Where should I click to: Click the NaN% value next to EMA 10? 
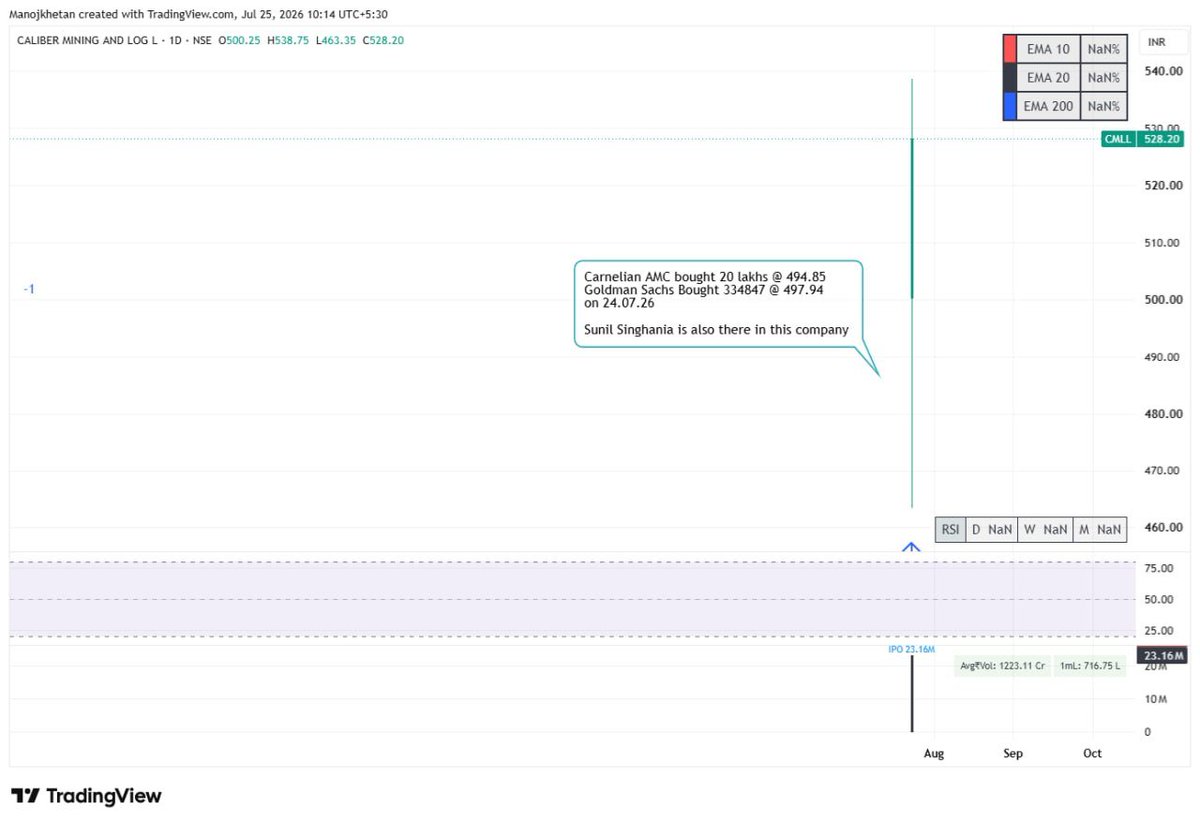coord(1103,49)
